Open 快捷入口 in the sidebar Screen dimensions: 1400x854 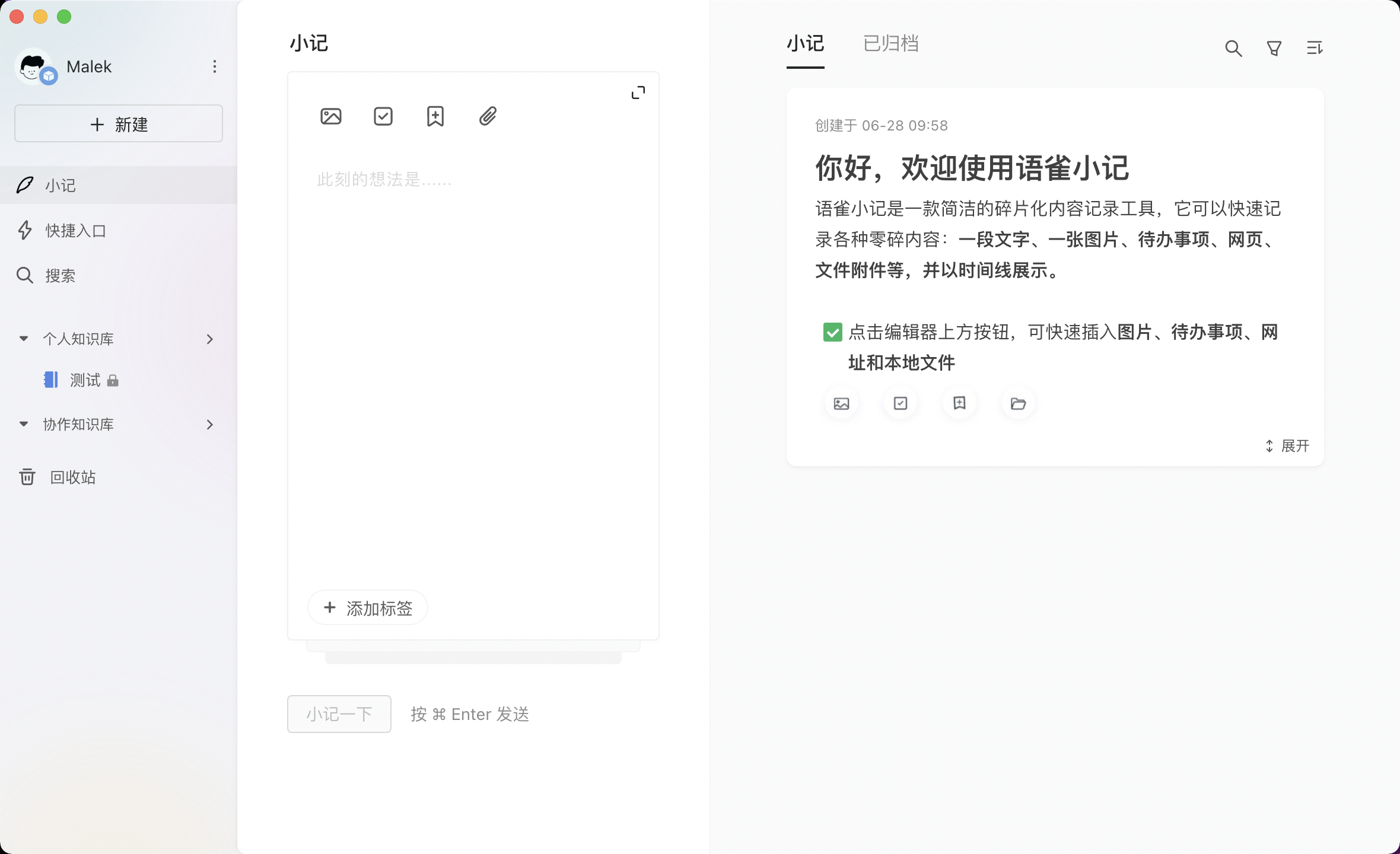[119, 230]
